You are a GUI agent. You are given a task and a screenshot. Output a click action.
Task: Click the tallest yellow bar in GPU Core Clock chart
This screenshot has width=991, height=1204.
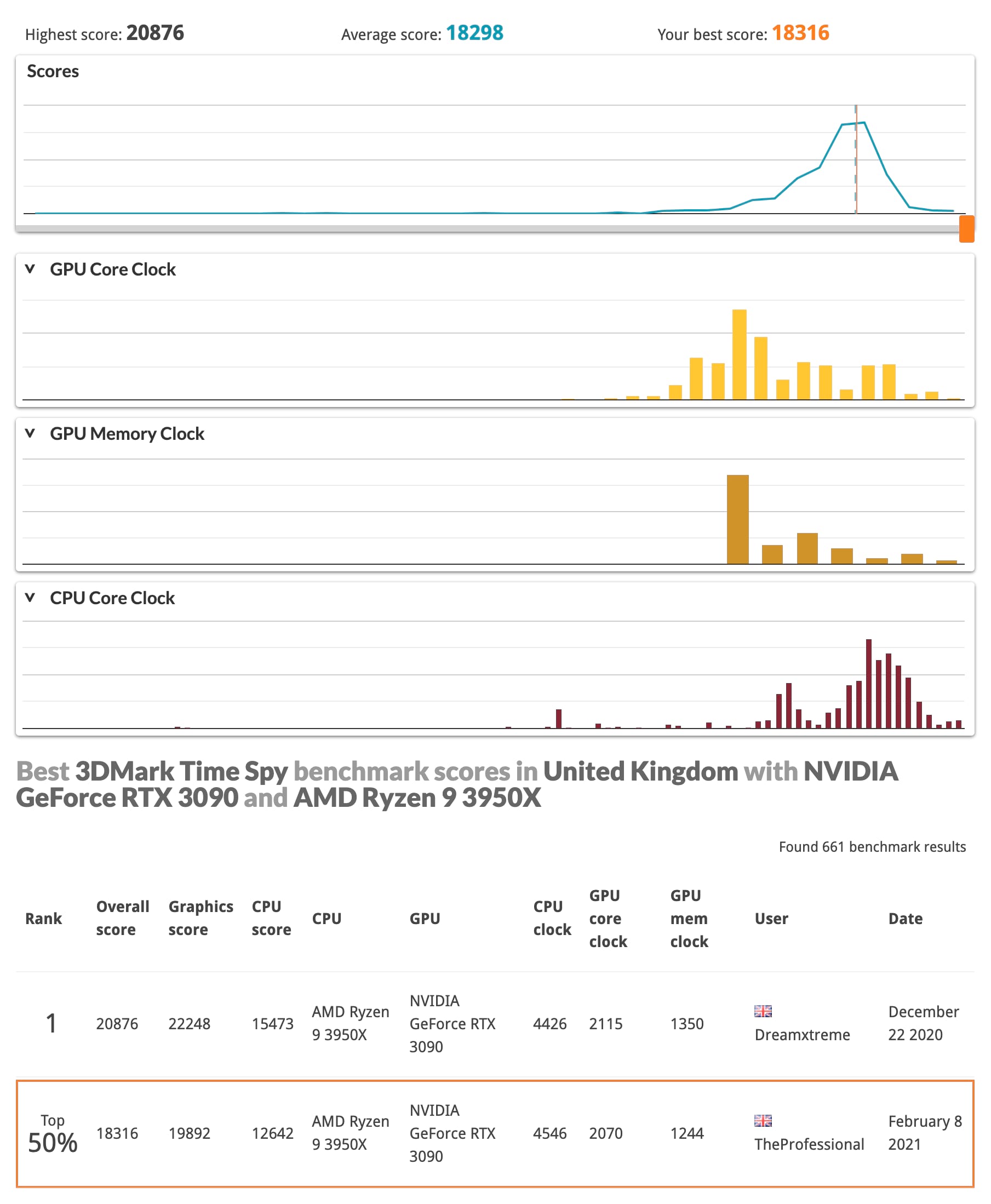(739, 354)
